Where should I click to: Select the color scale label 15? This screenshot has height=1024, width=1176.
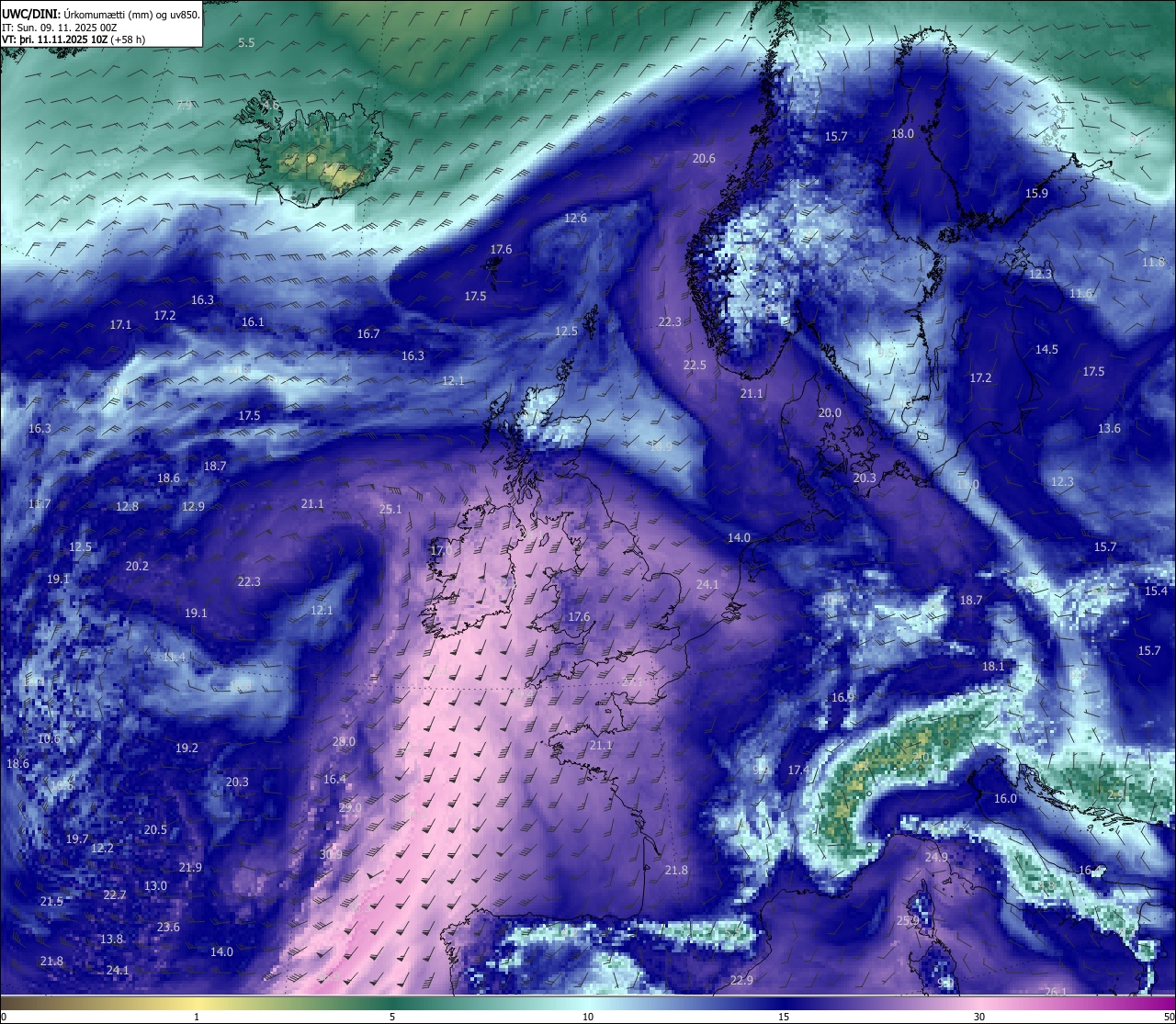tap(784, 1017)
